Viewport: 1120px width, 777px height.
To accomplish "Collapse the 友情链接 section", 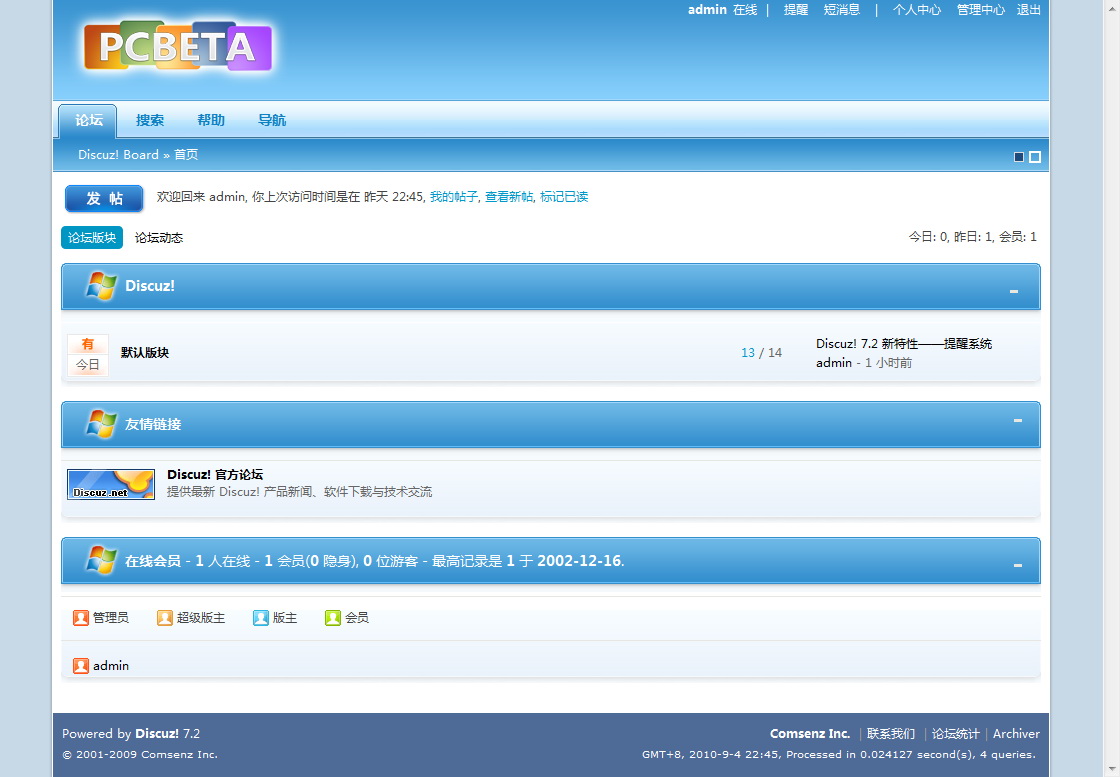I will coord(1018,421).
